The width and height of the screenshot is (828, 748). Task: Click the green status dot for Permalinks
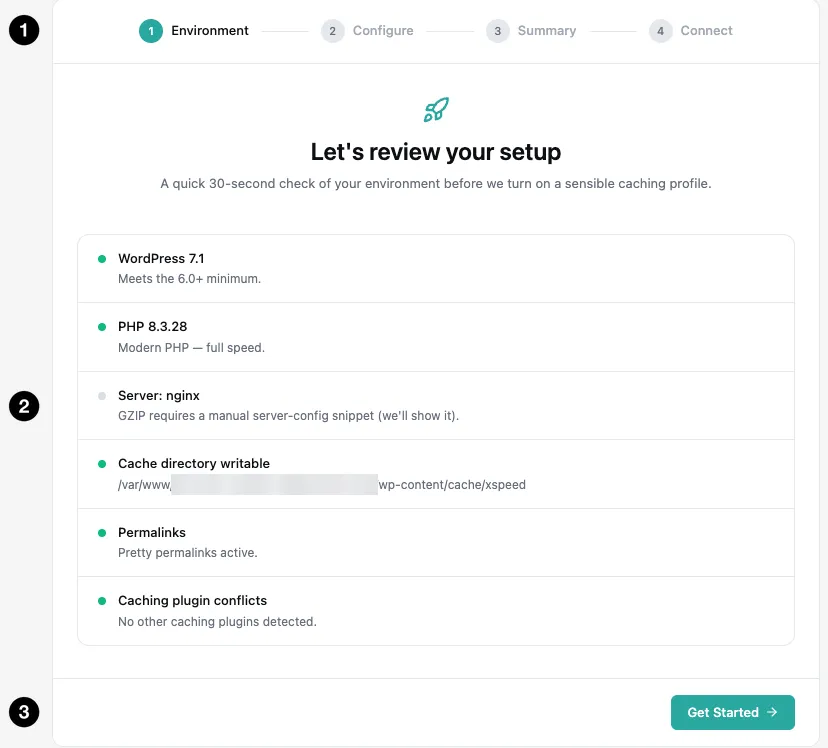[102, 533]
